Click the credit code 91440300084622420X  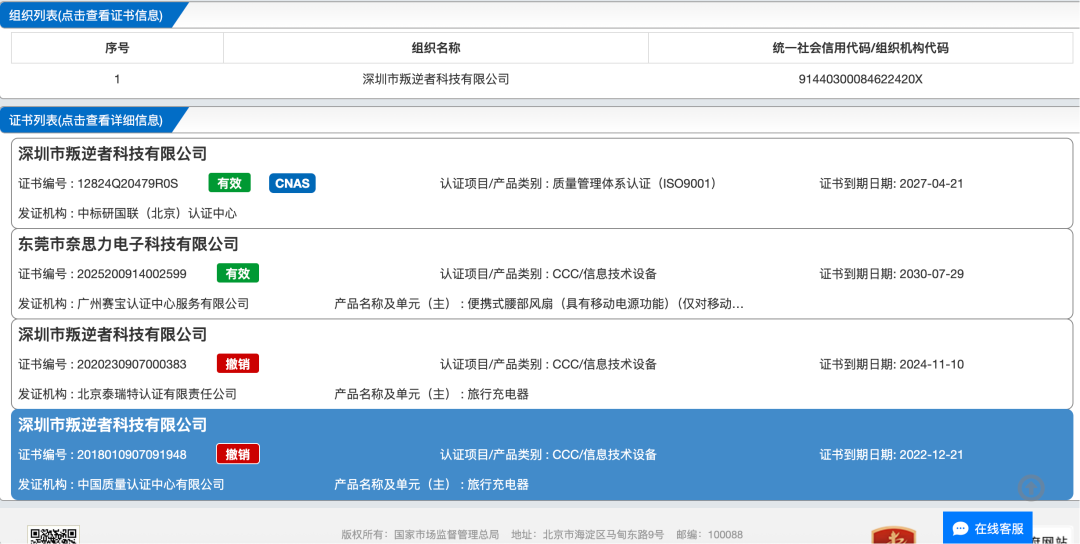pos(860,79)
